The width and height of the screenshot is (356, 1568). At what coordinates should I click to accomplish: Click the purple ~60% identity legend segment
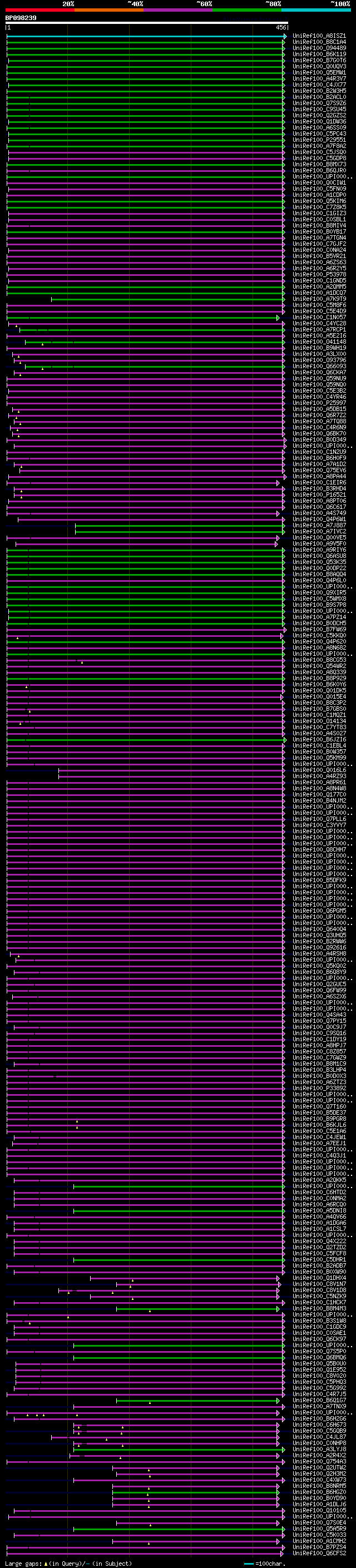point(179,10)
